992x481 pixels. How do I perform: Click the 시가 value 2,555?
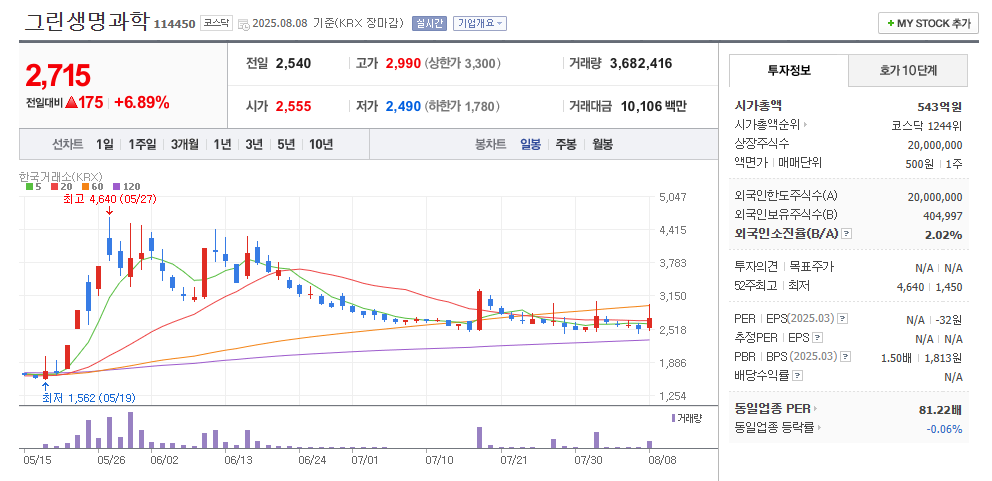[x=294, y=106]
